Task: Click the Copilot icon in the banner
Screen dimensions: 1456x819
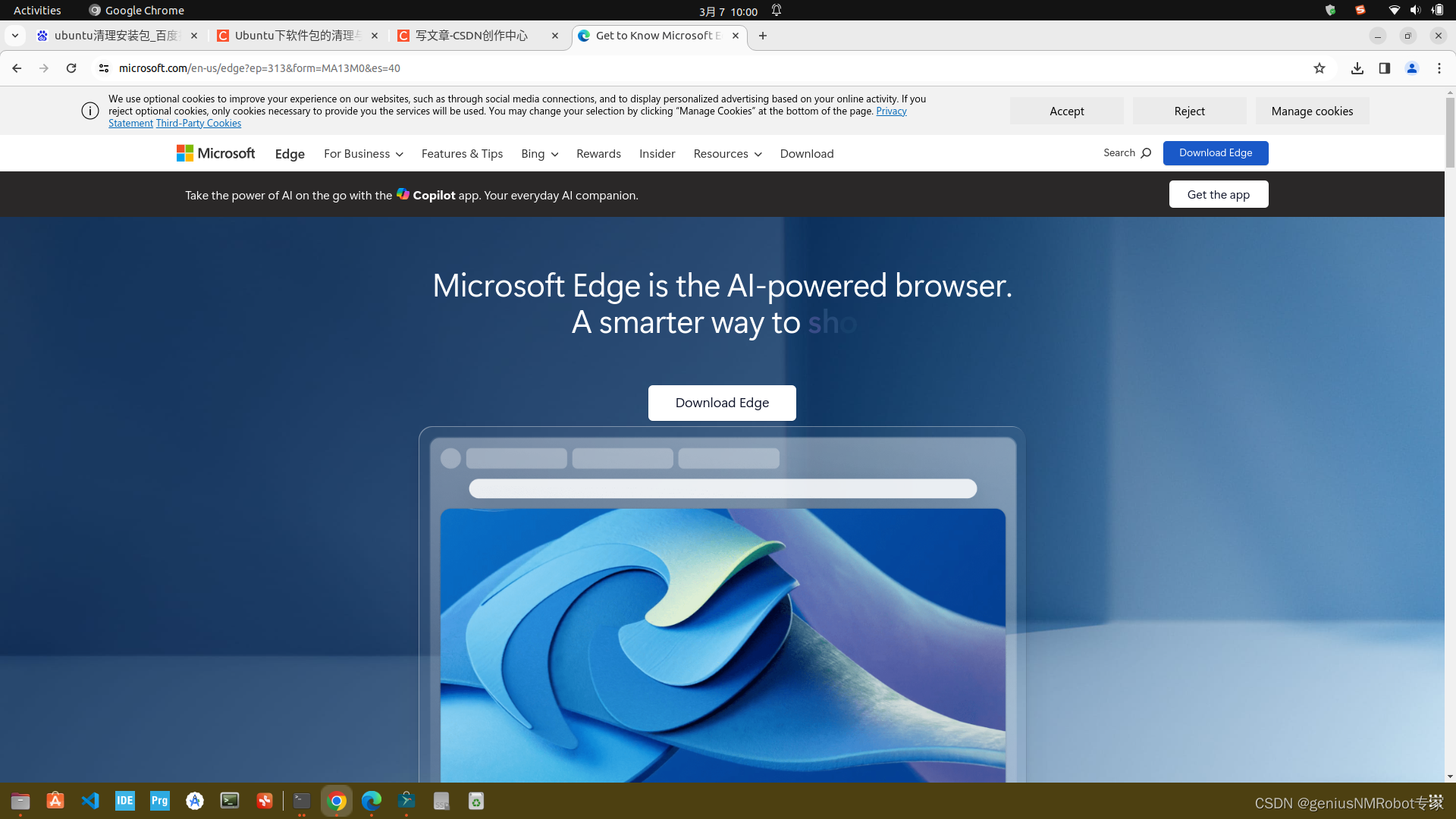Action: click(402, 194)
